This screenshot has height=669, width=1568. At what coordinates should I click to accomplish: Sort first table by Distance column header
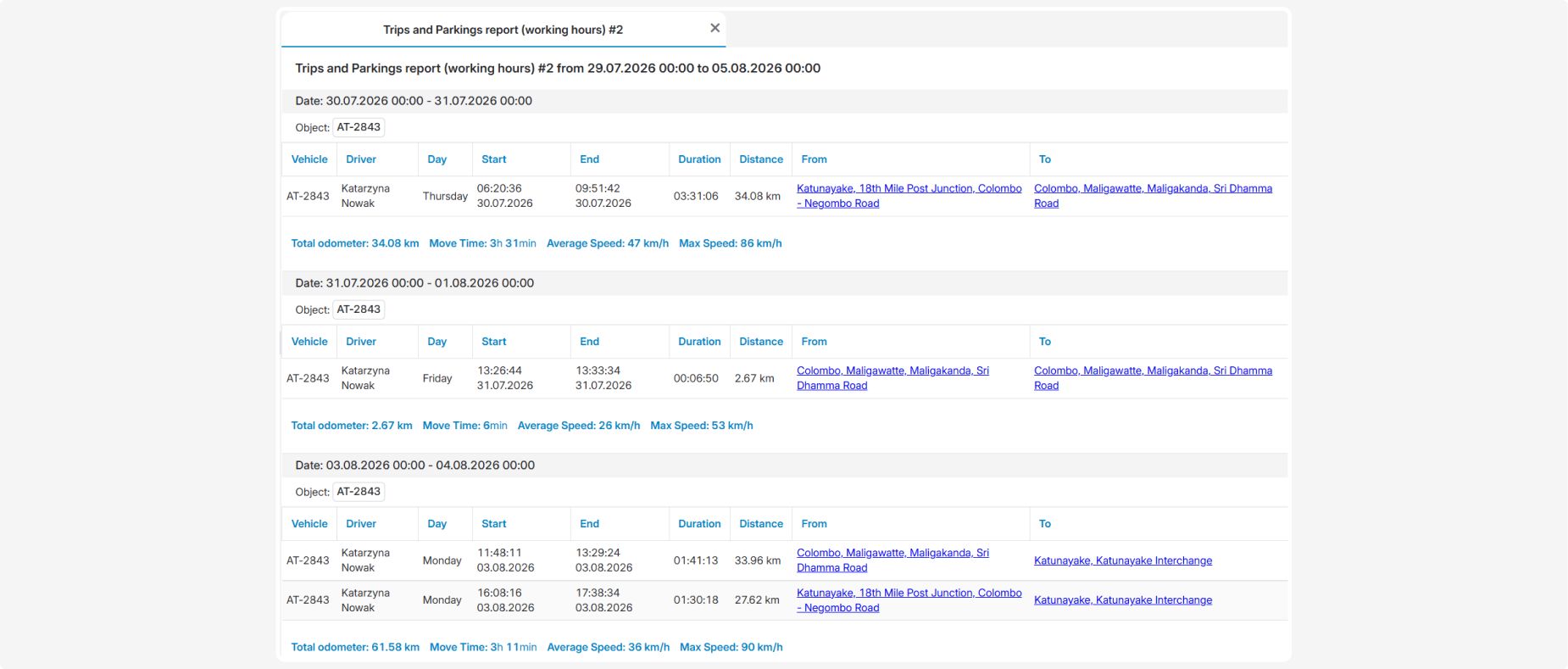761,159
